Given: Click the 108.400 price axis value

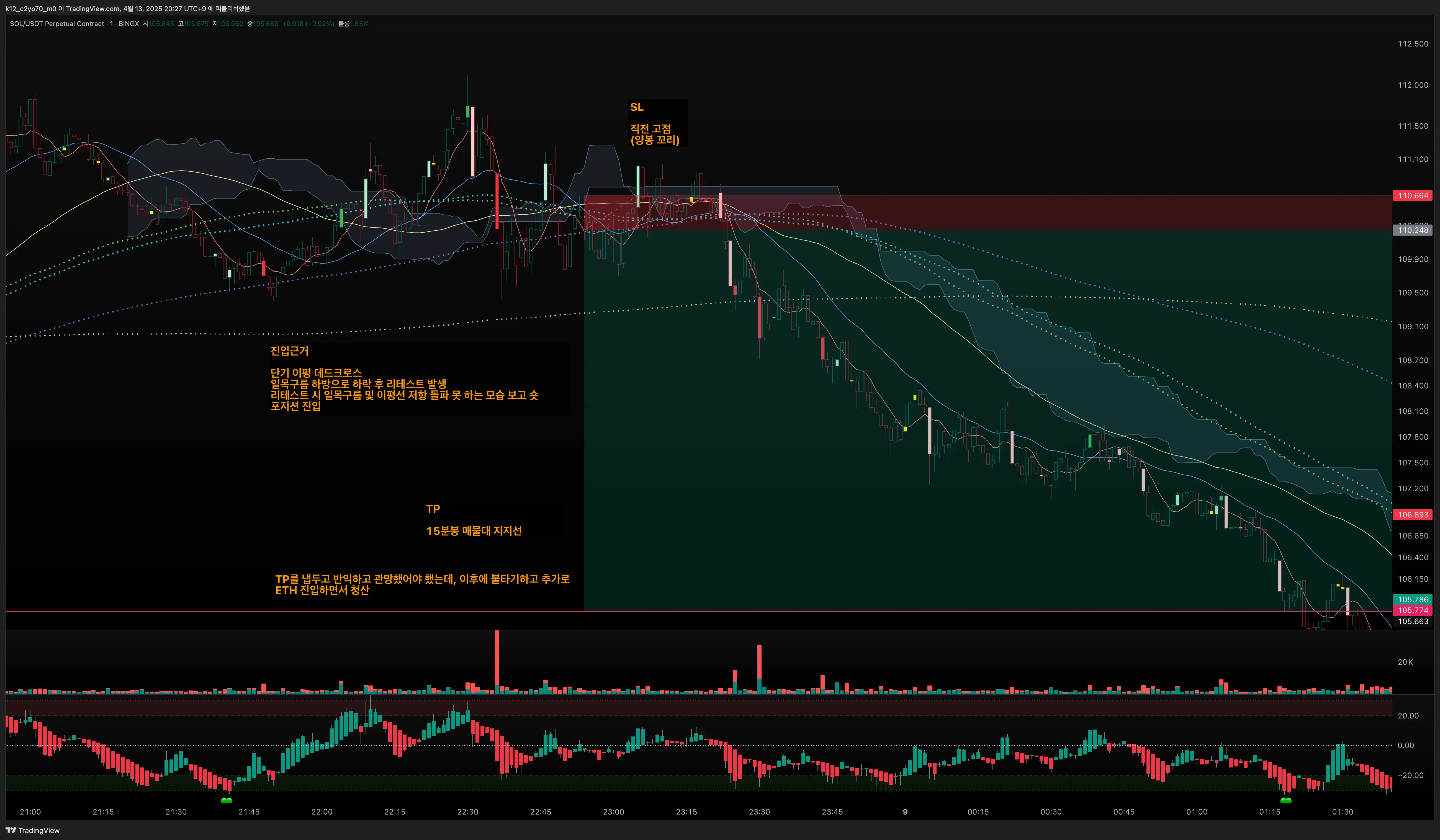Looking at the screenshot, I should tap(1413, 386).
